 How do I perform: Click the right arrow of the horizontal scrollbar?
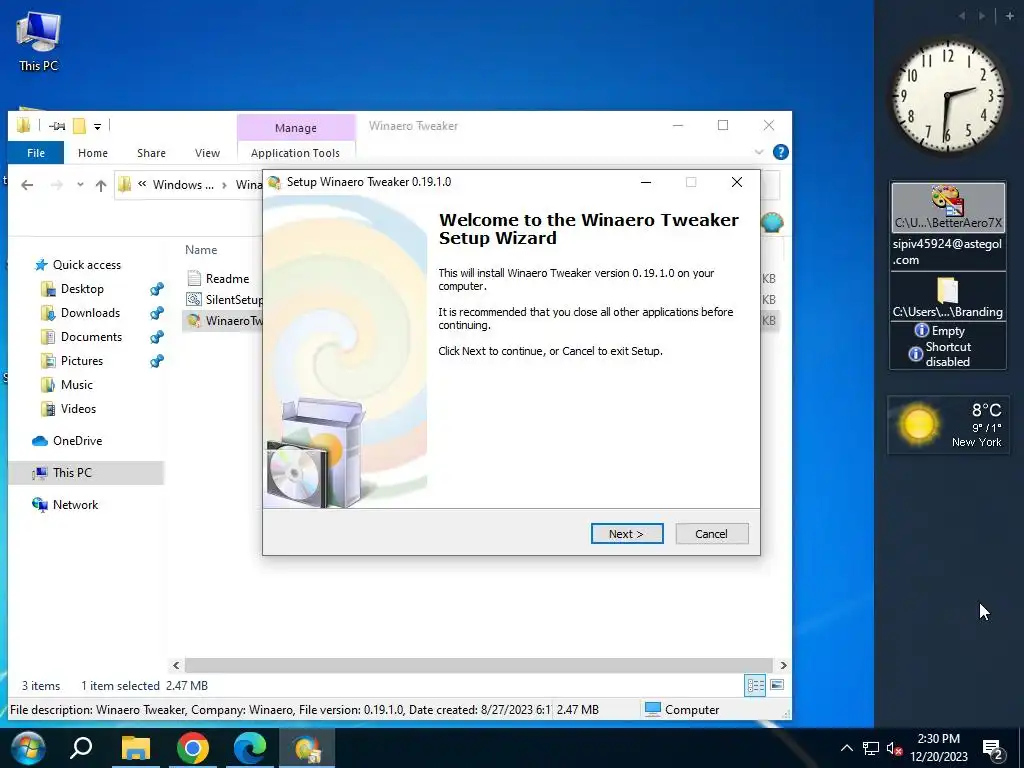click(x=783, y=665)
